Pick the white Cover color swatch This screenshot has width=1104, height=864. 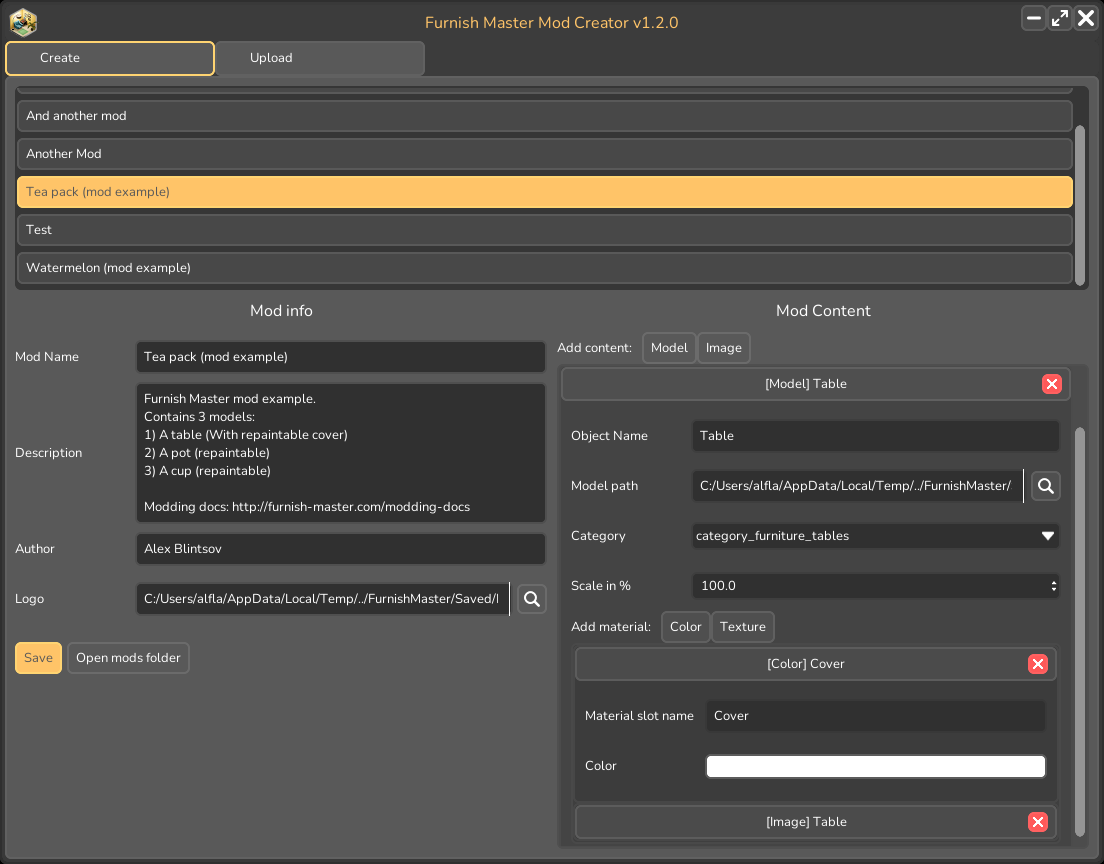point(875,766)
